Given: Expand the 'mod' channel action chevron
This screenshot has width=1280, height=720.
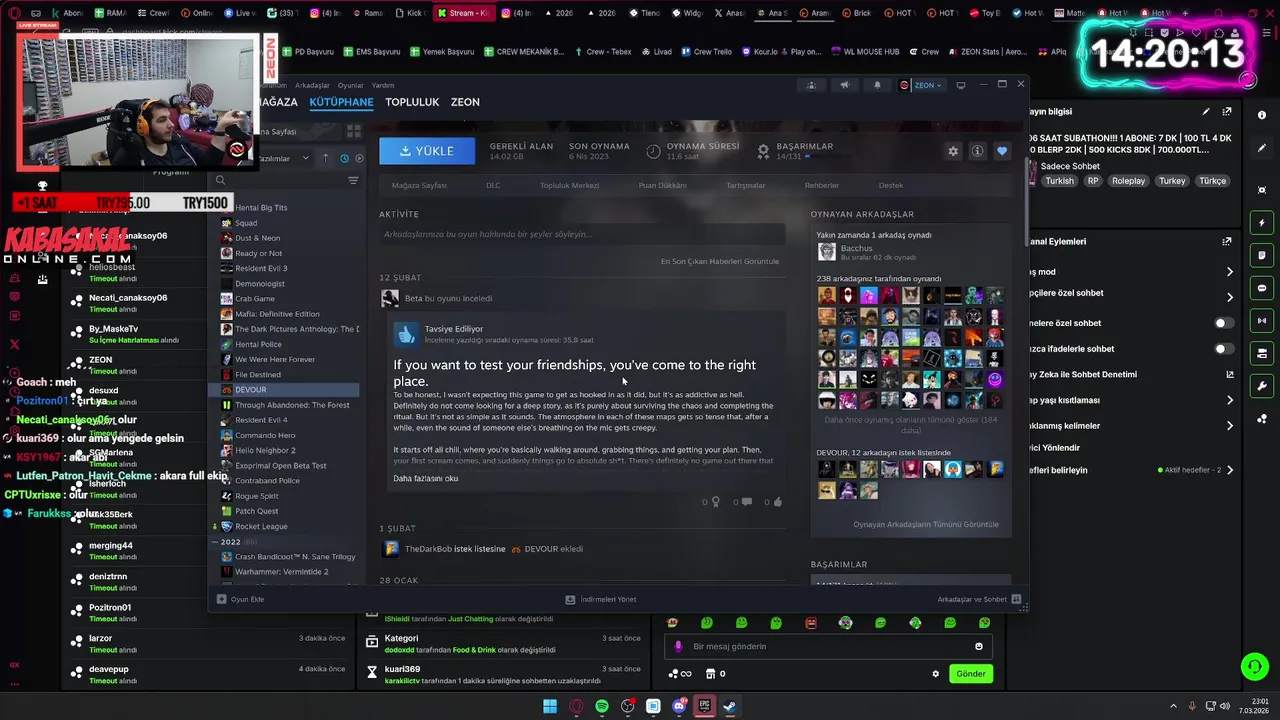Looking at the screenshot, I should [1230, 272].
